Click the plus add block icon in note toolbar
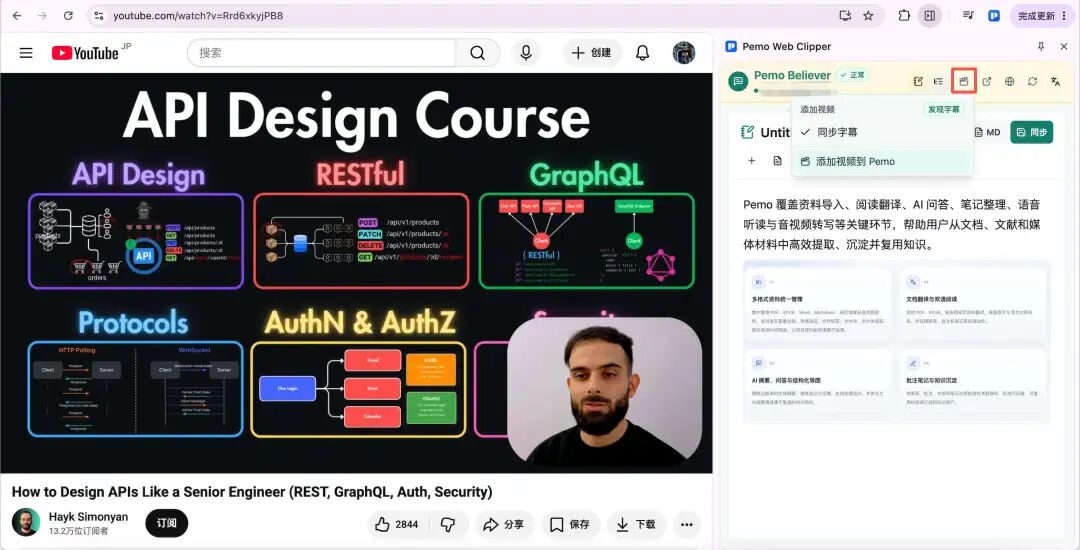This screenshot has height=550, width=1080. (751, 160)
